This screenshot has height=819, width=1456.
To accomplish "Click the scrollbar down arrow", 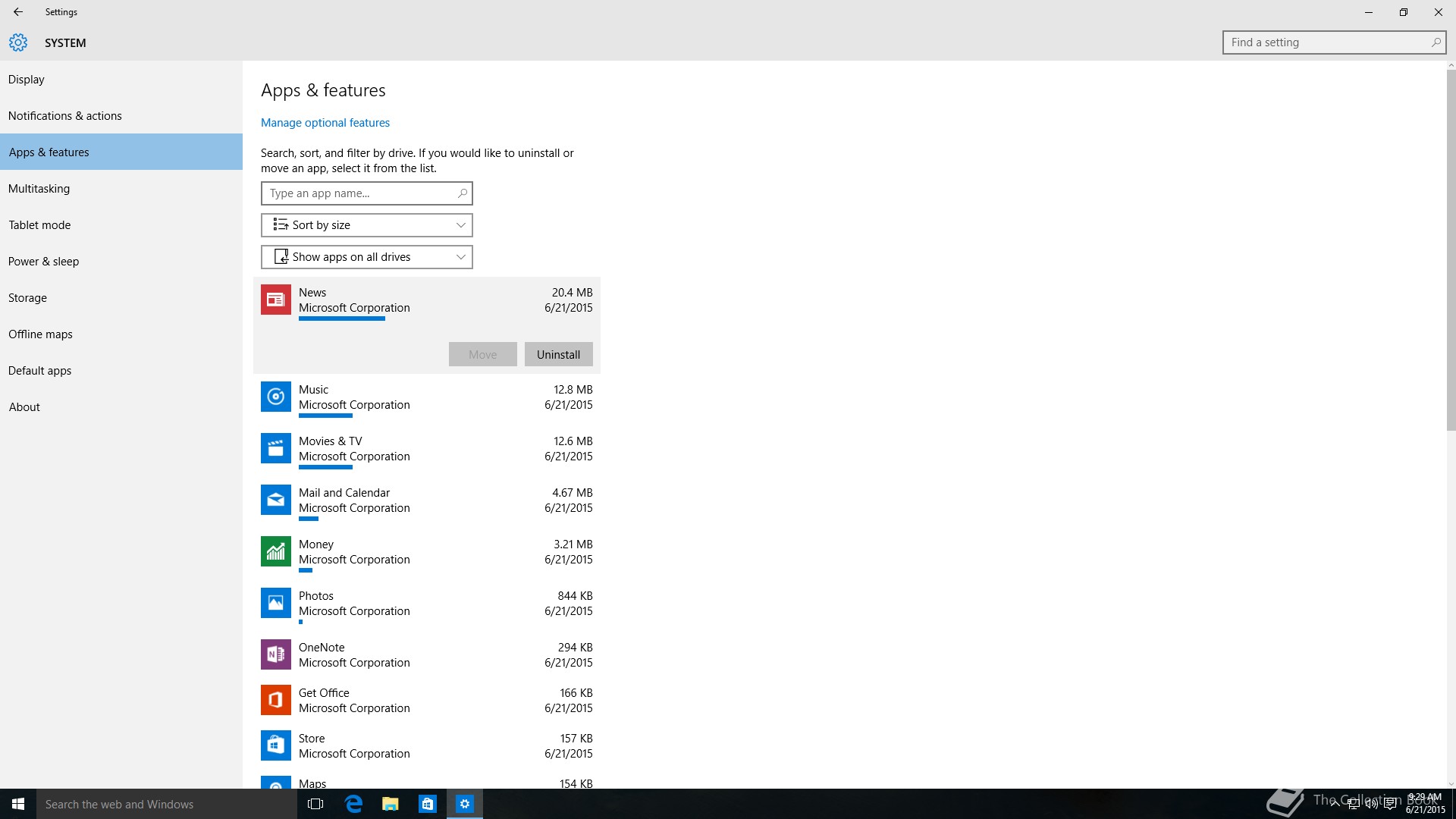I will (1451, 784).
